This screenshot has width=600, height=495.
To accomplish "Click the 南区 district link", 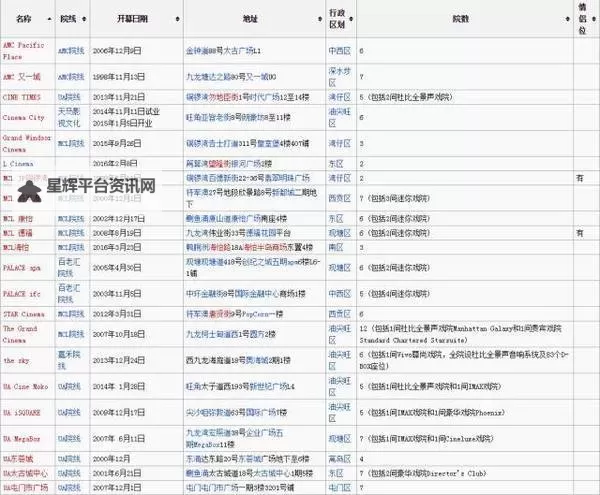I will coord(336,248).
